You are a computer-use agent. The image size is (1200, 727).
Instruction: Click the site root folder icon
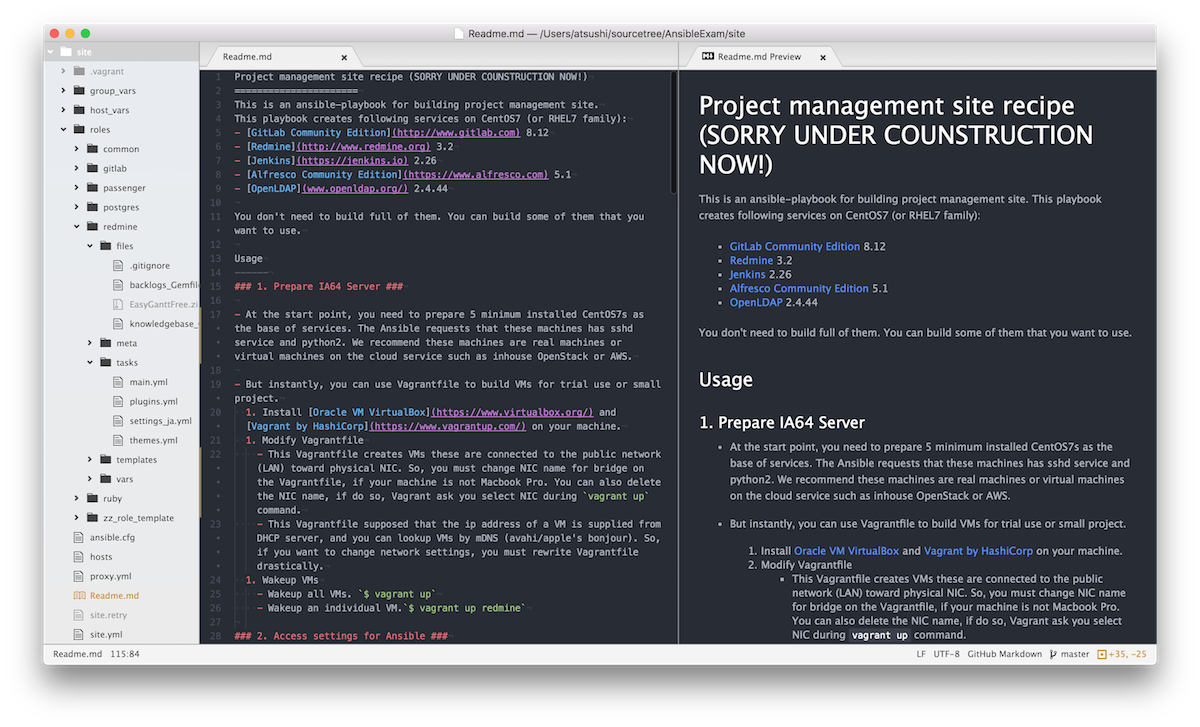coord(66,52)
